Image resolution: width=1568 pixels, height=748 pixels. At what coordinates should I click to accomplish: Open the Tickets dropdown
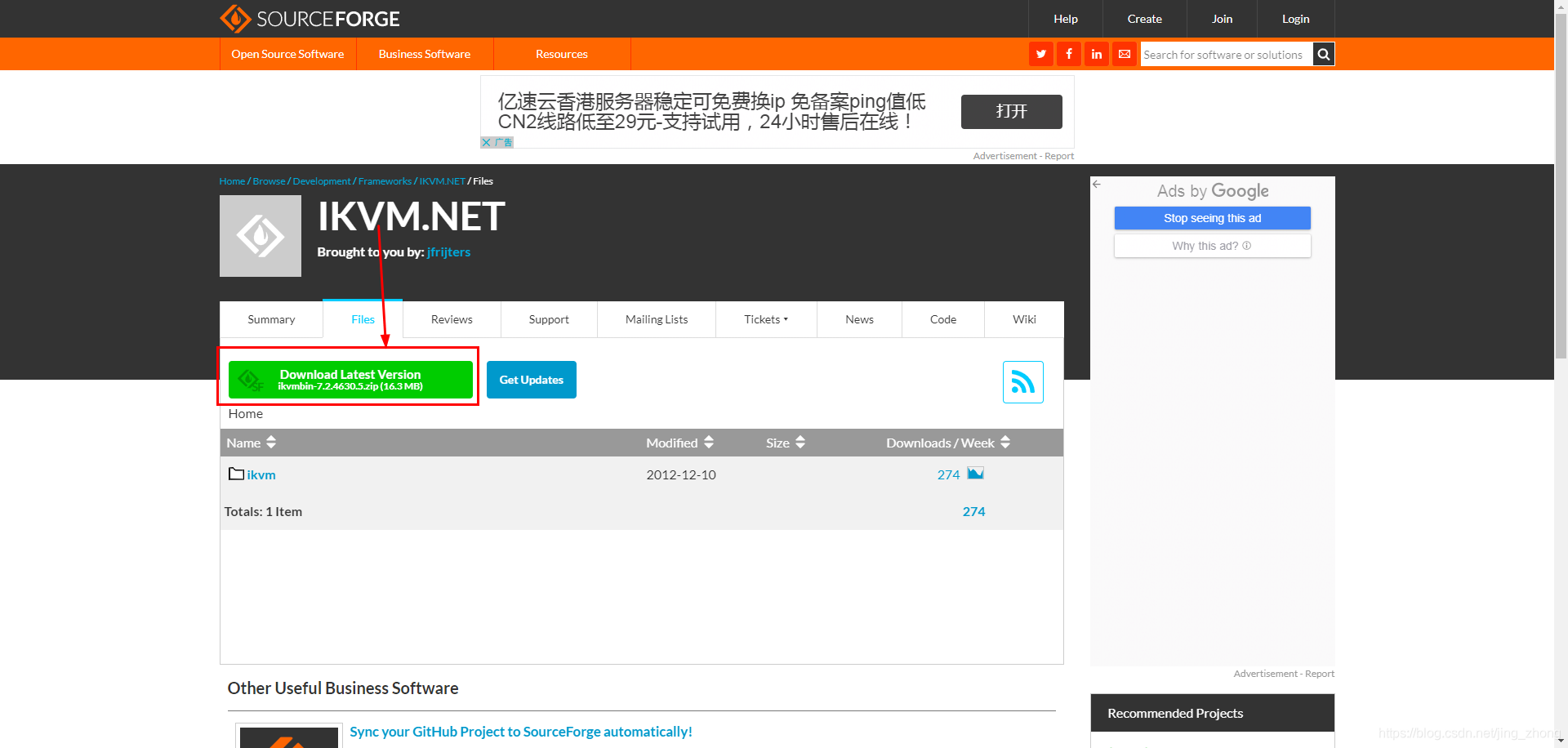765,319
